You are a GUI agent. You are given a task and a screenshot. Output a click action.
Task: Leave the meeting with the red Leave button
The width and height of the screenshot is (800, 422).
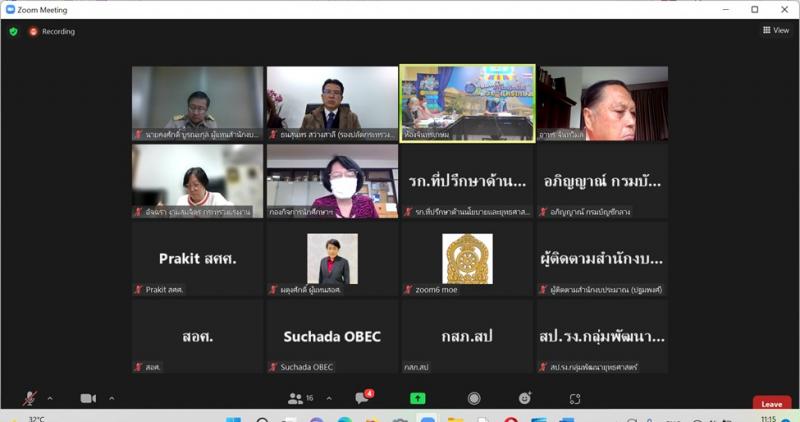pos(772,404)
